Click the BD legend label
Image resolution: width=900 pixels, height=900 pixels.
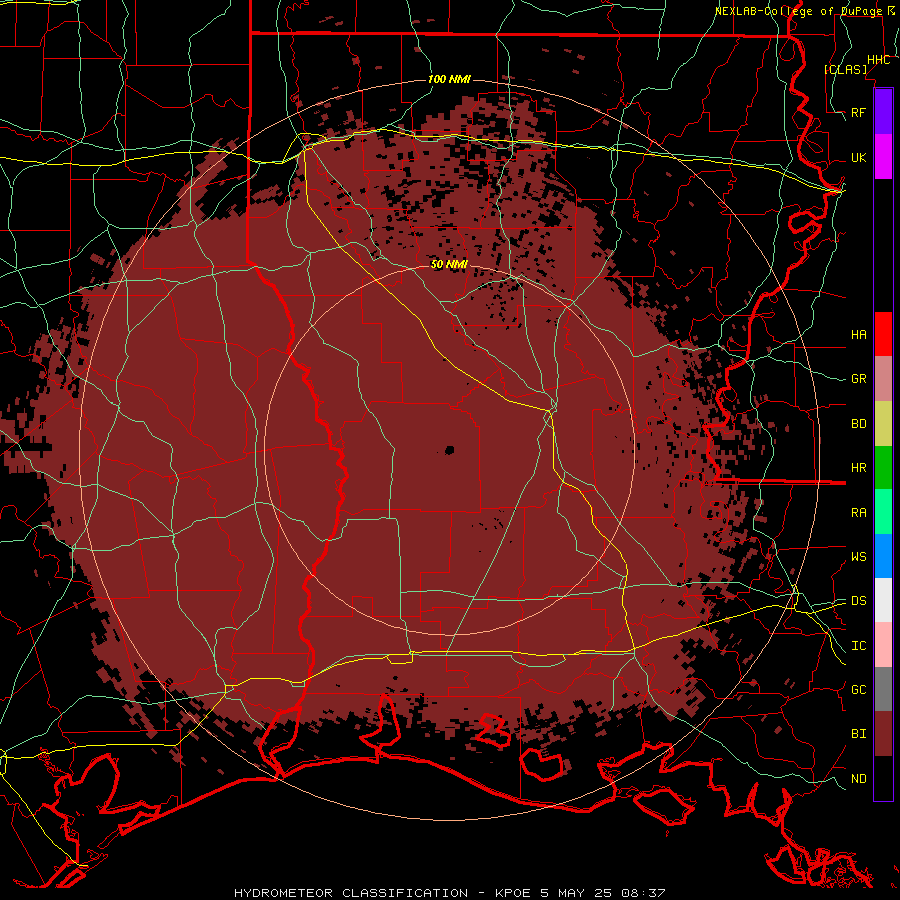pyautogui.click(x=858, y=424)
